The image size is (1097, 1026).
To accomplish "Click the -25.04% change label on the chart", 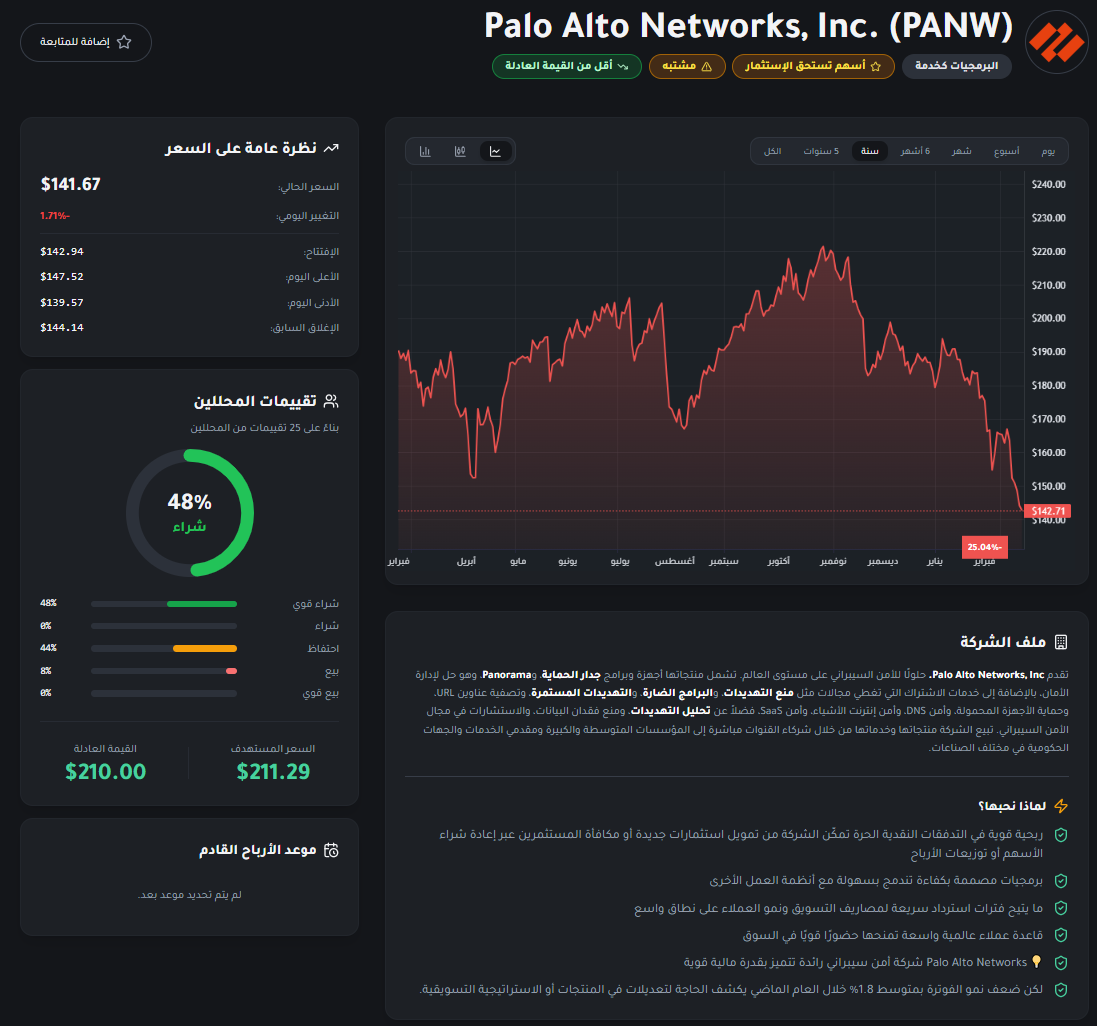I will [x=984, y=547].
